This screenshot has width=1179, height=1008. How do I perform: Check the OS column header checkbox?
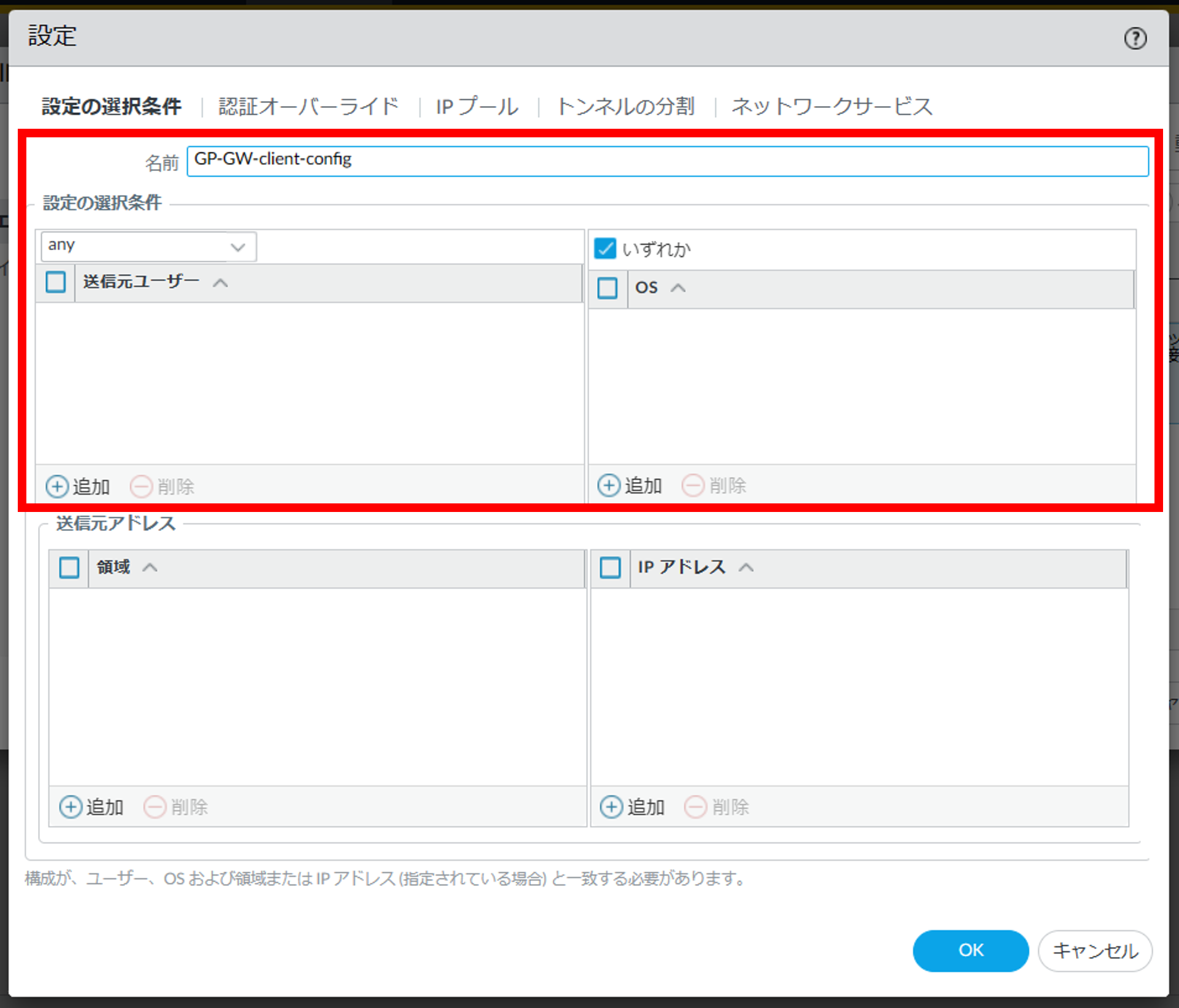pyautogui.click(x=607, y=288)
